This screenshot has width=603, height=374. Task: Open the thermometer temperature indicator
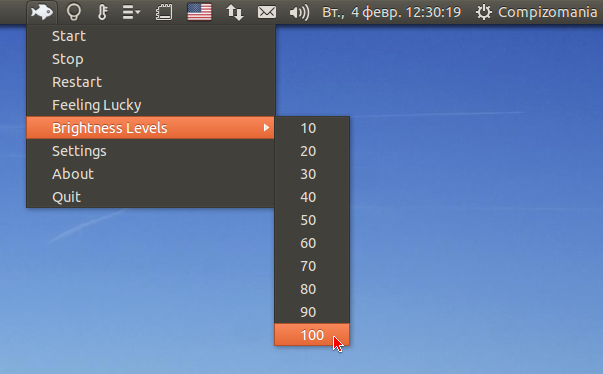pyautogui.click(x=102, y=12)
